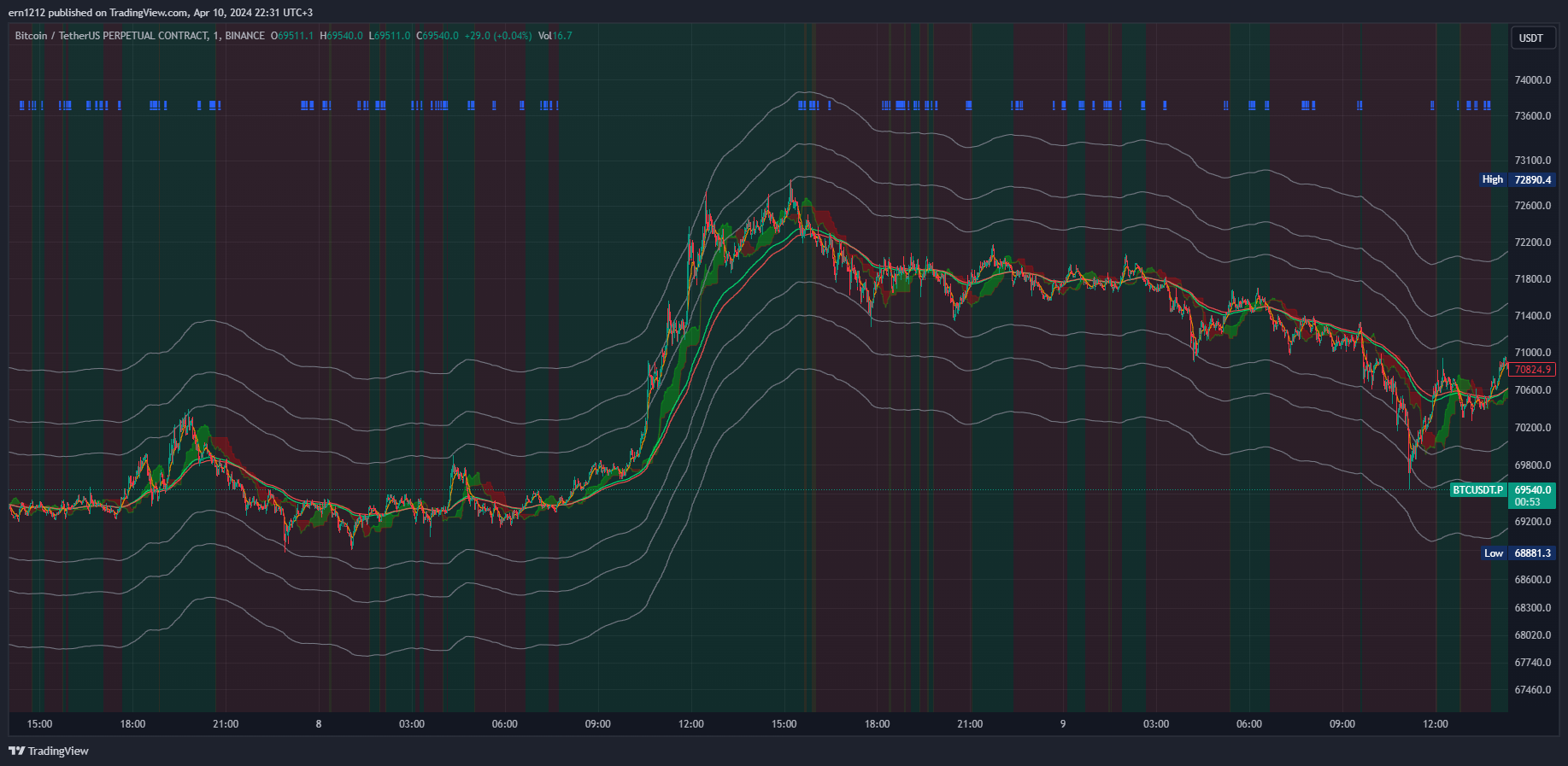The width and height of the screenshot is (1568, 766).
Task: Click the day 9 time axis label
Action: 1063,724
